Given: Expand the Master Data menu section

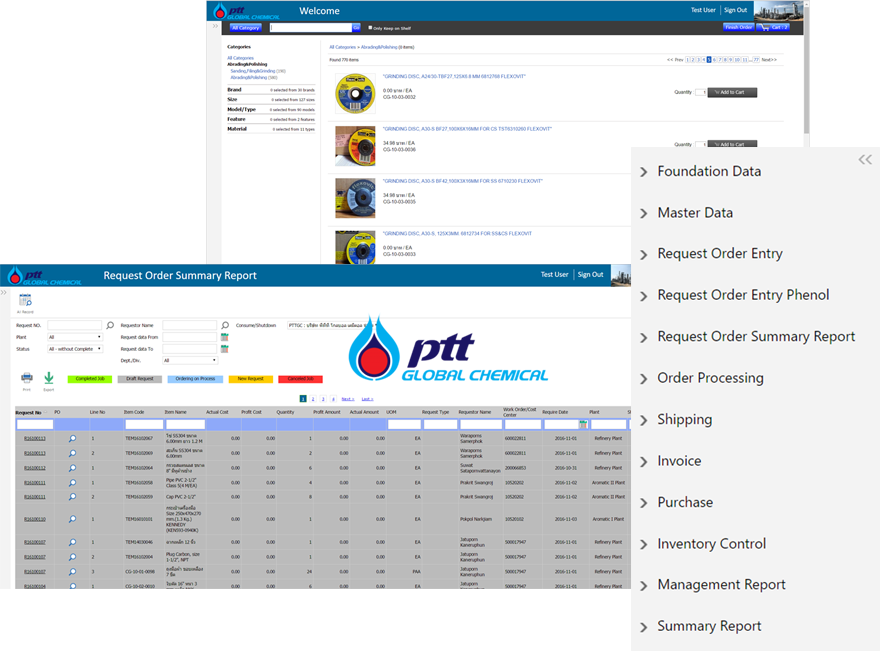Looking at the screenshot, I should click(644, 213).
